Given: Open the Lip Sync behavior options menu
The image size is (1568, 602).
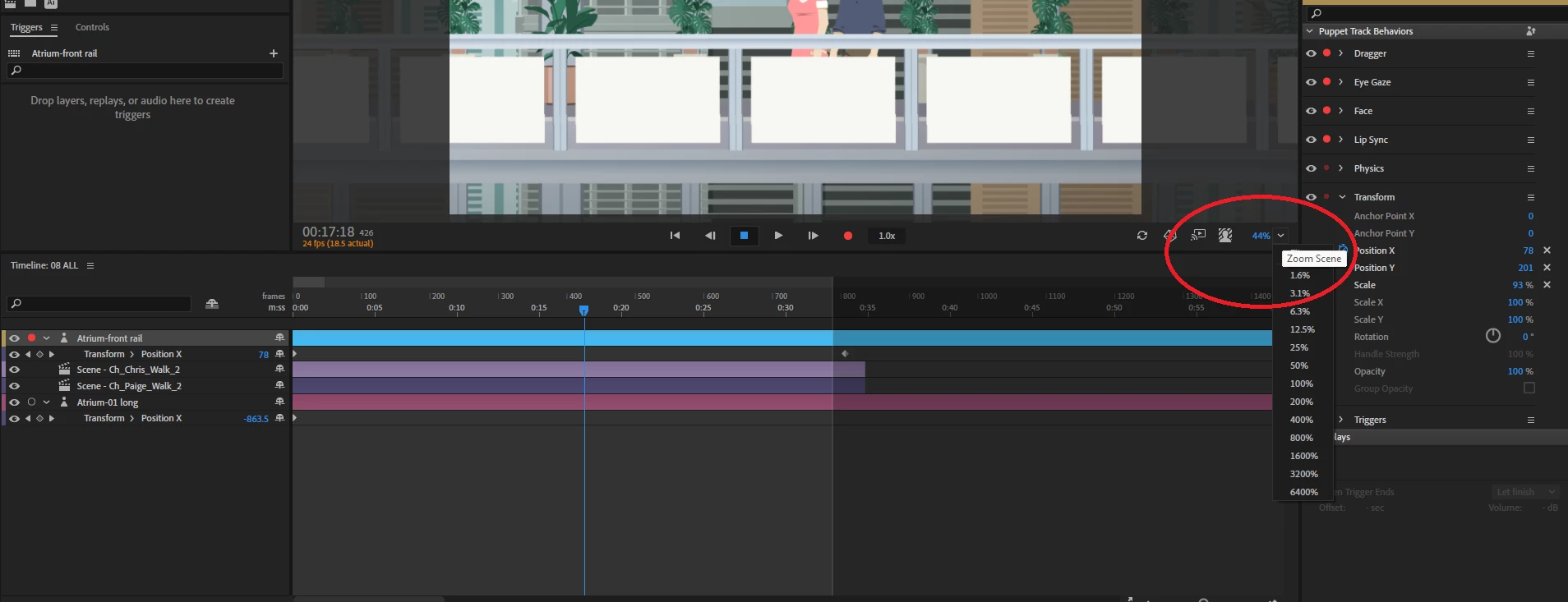Looking at the screenshot, I should tap(1531, 140).
